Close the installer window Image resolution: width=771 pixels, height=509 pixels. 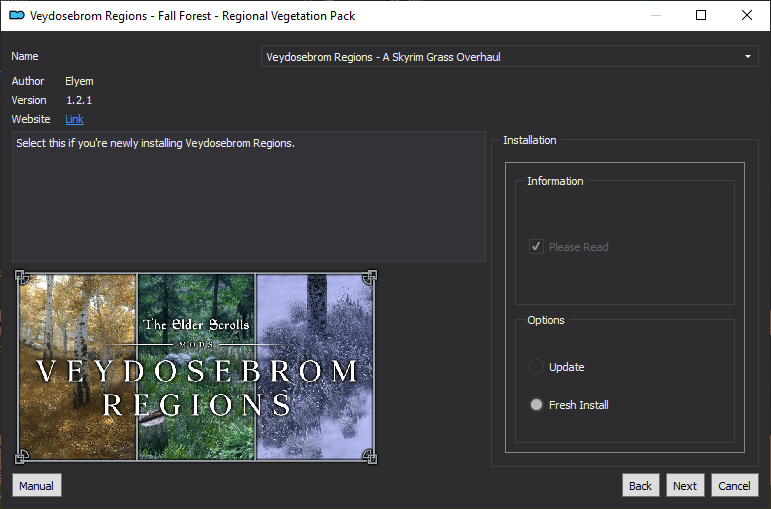pyautogui.click(x=746, y=15)
